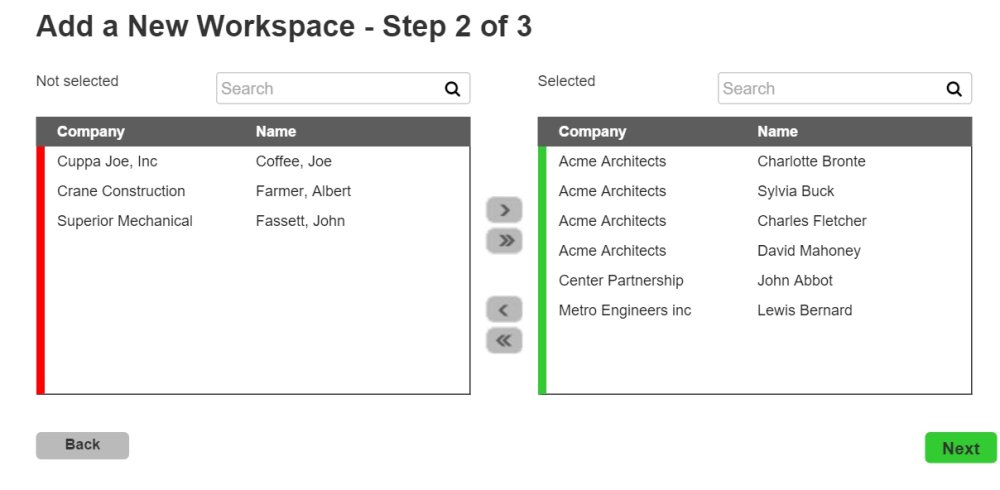
Task: Select the Sylvia Buck row
Action: (x=757, y=191)
